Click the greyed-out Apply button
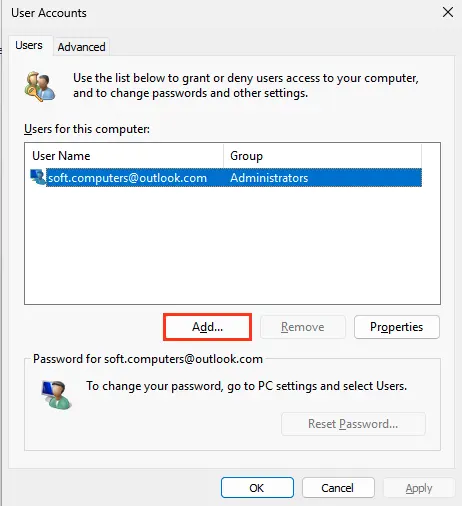The width and height of the screenshot is (462, 506). coord(419,488)
